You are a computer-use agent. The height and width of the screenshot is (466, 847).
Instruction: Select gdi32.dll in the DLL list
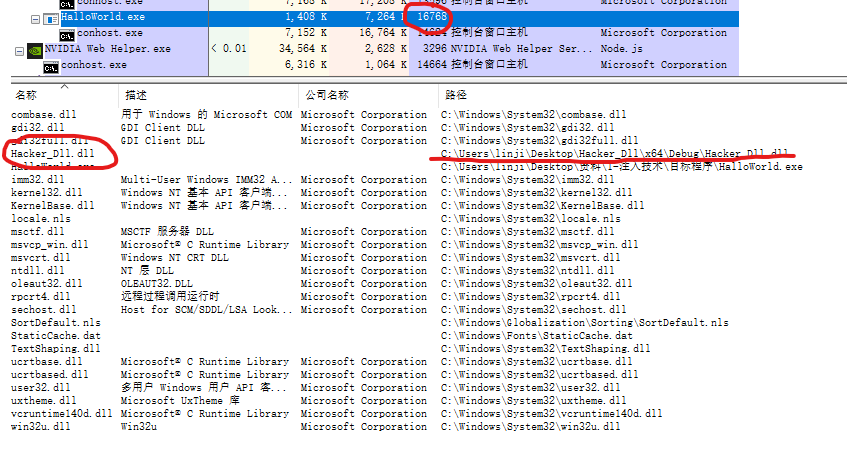tap(38, 127)
